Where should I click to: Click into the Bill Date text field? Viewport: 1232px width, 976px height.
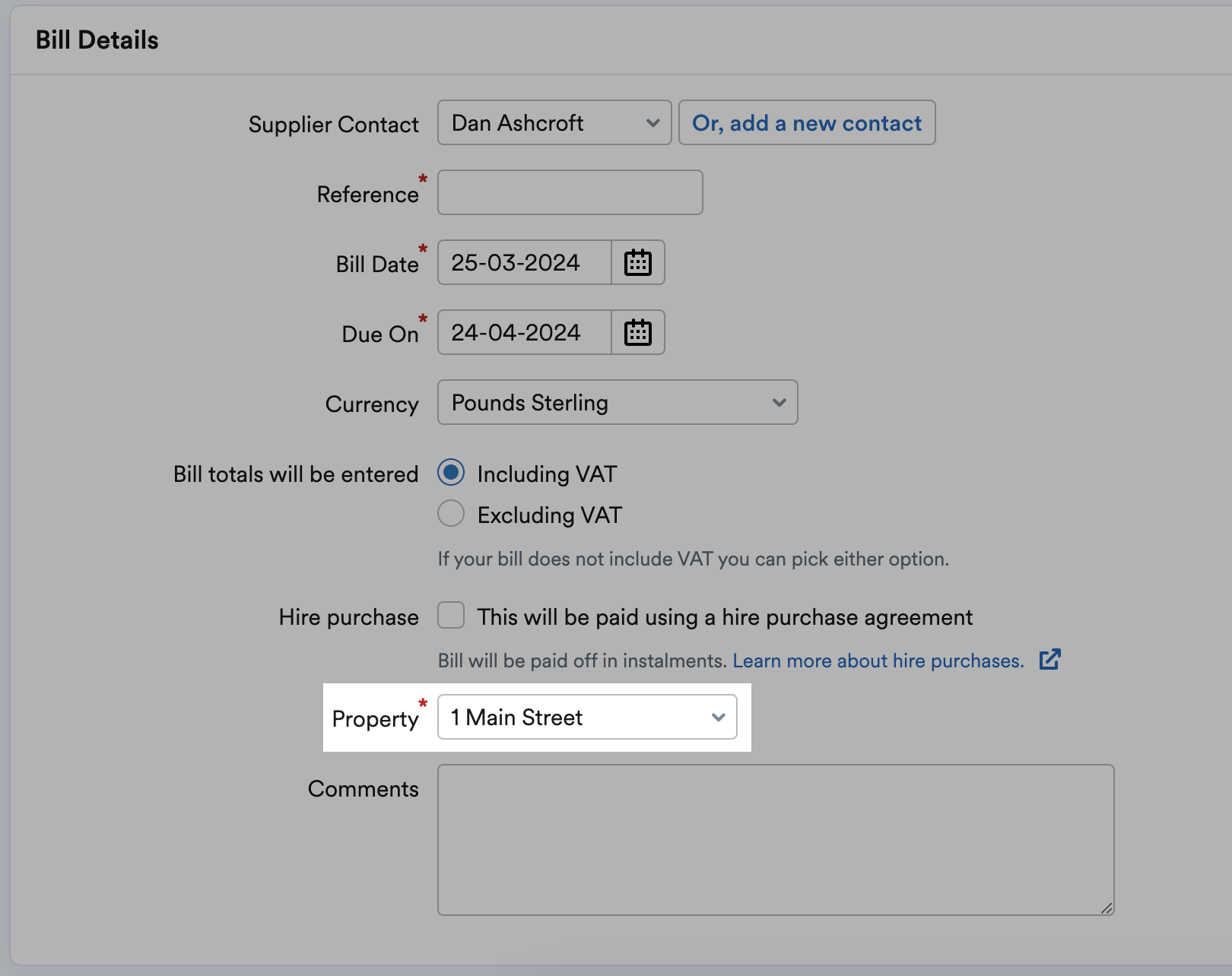tap(525, 263)
